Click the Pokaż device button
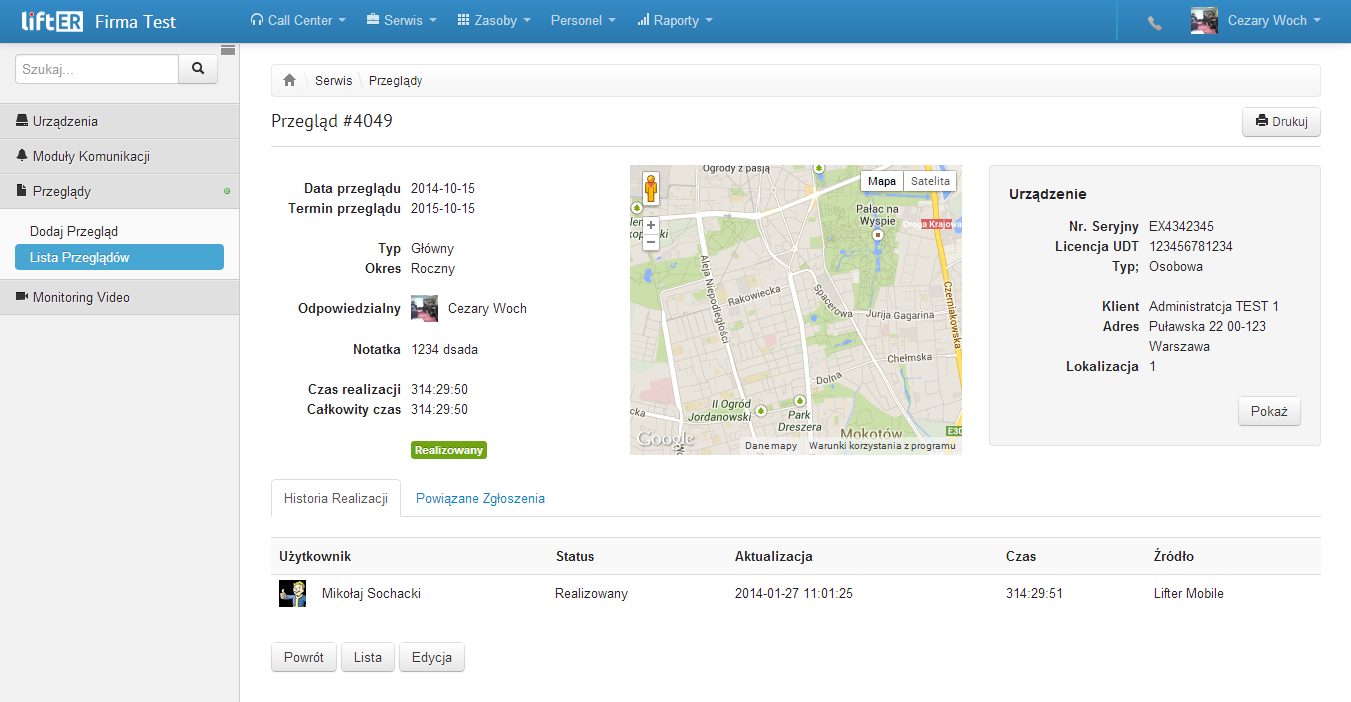 (x=1269, y=412)
